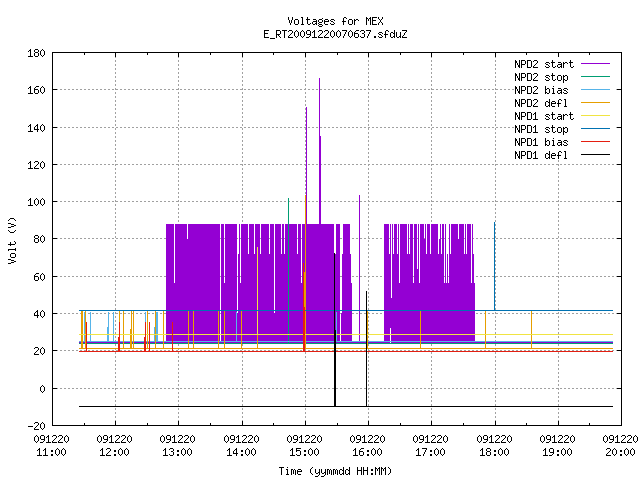Click the x-axis tick 091220 18:00
The width and height of the screenshot is (640, 480).
tap(494, 446)
